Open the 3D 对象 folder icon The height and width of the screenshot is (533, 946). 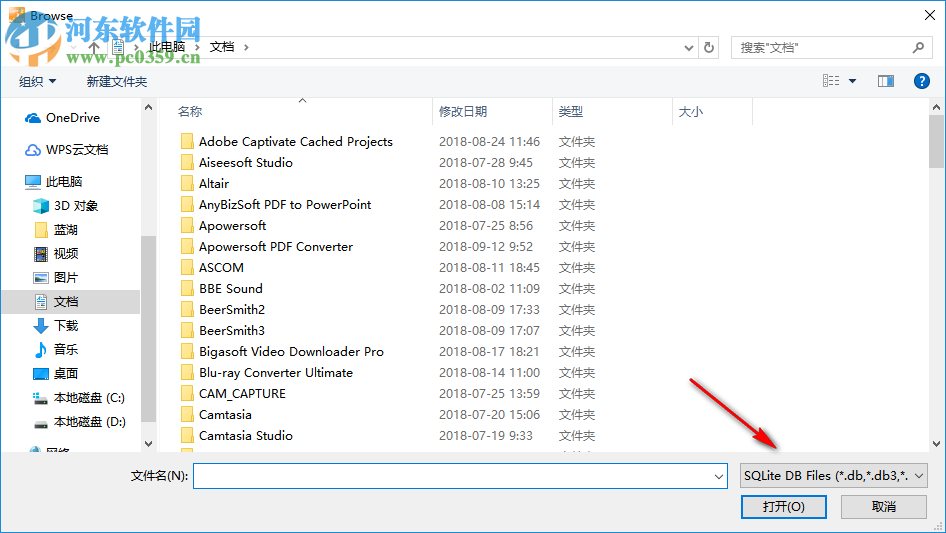click(40, 206)
